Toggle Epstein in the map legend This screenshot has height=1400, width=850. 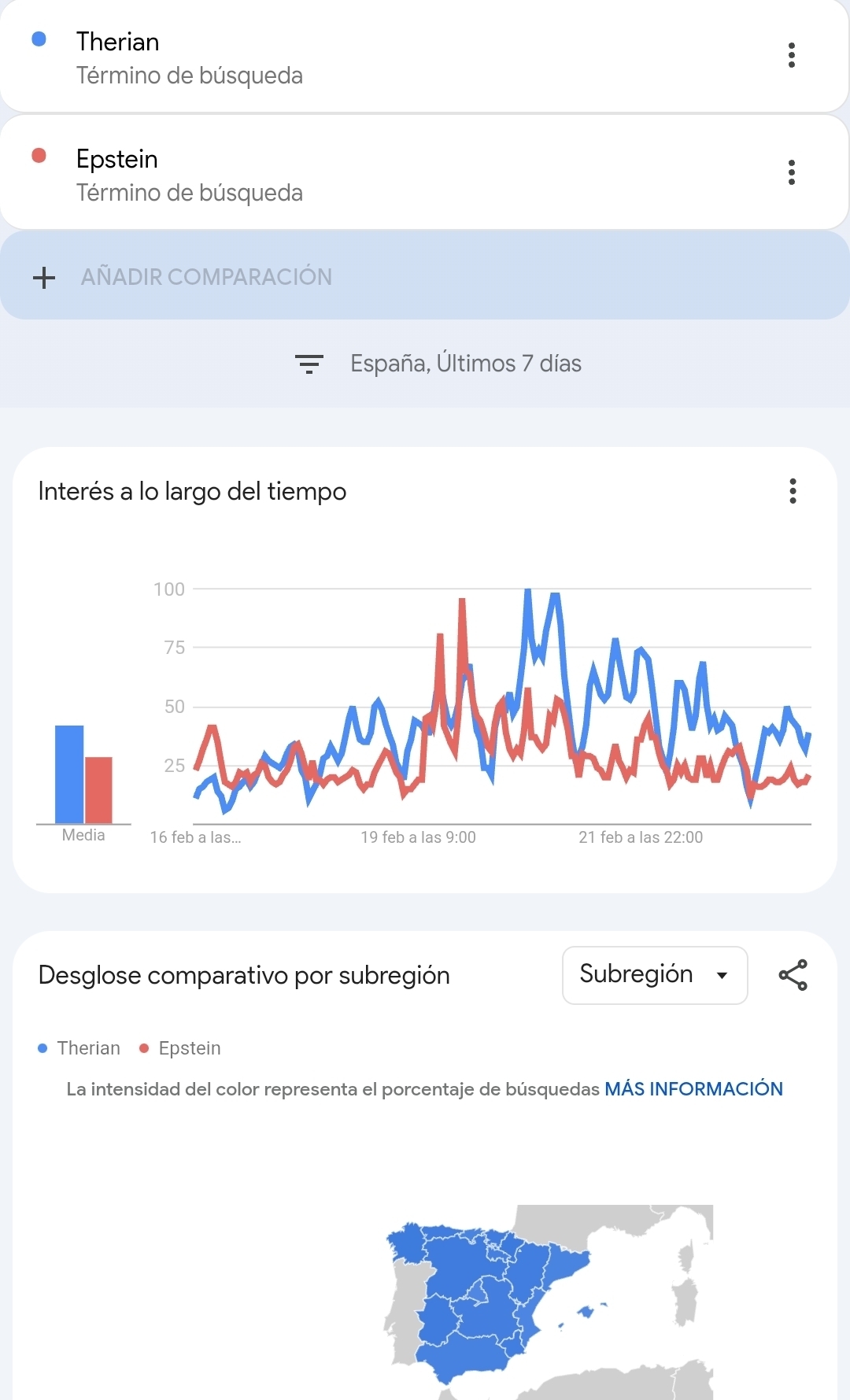(x=189, y=1048)
